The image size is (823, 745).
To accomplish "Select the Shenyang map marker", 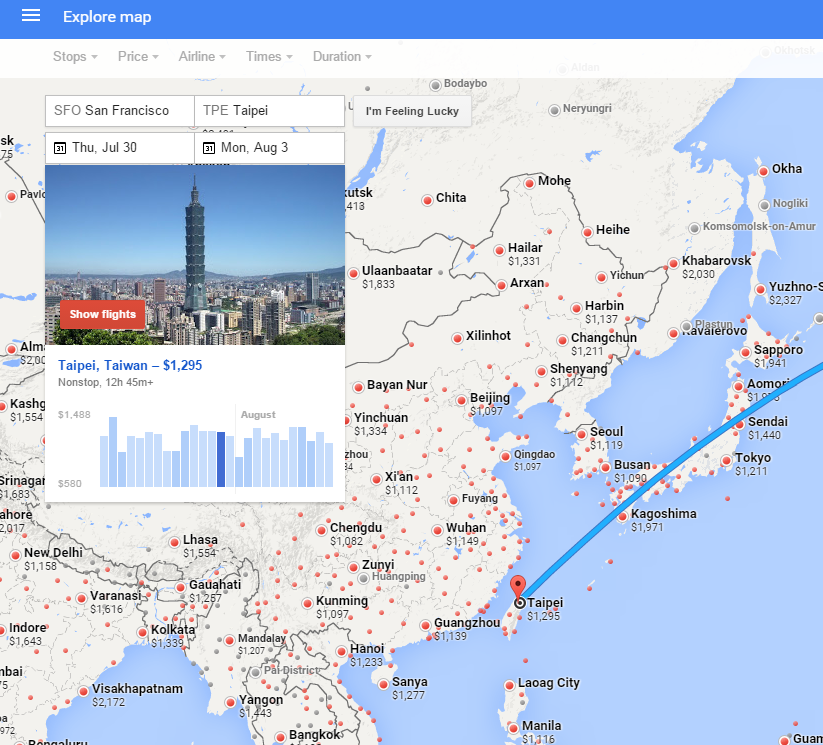I will (x=541, y=372).
